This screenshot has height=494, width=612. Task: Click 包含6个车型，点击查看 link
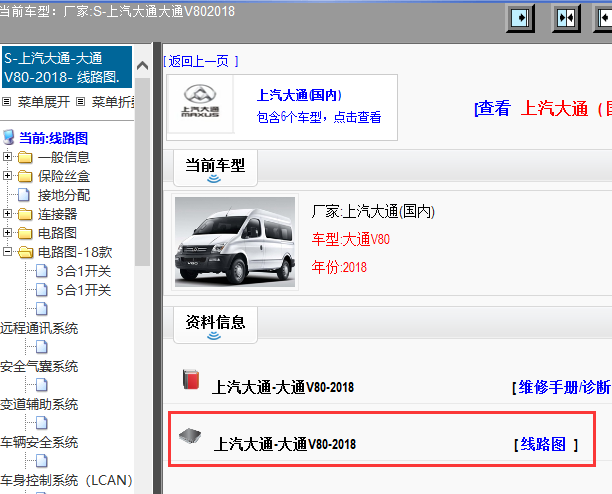(319, 117)
